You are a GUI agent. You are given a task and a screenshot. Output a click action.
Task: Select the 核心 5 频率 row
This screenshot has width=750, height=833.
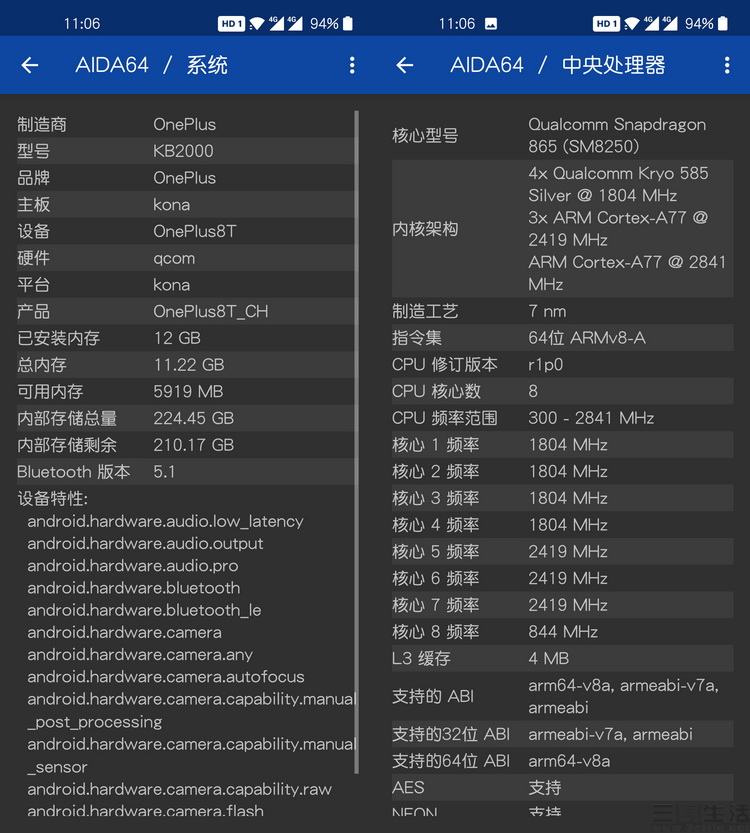point(562,551)
